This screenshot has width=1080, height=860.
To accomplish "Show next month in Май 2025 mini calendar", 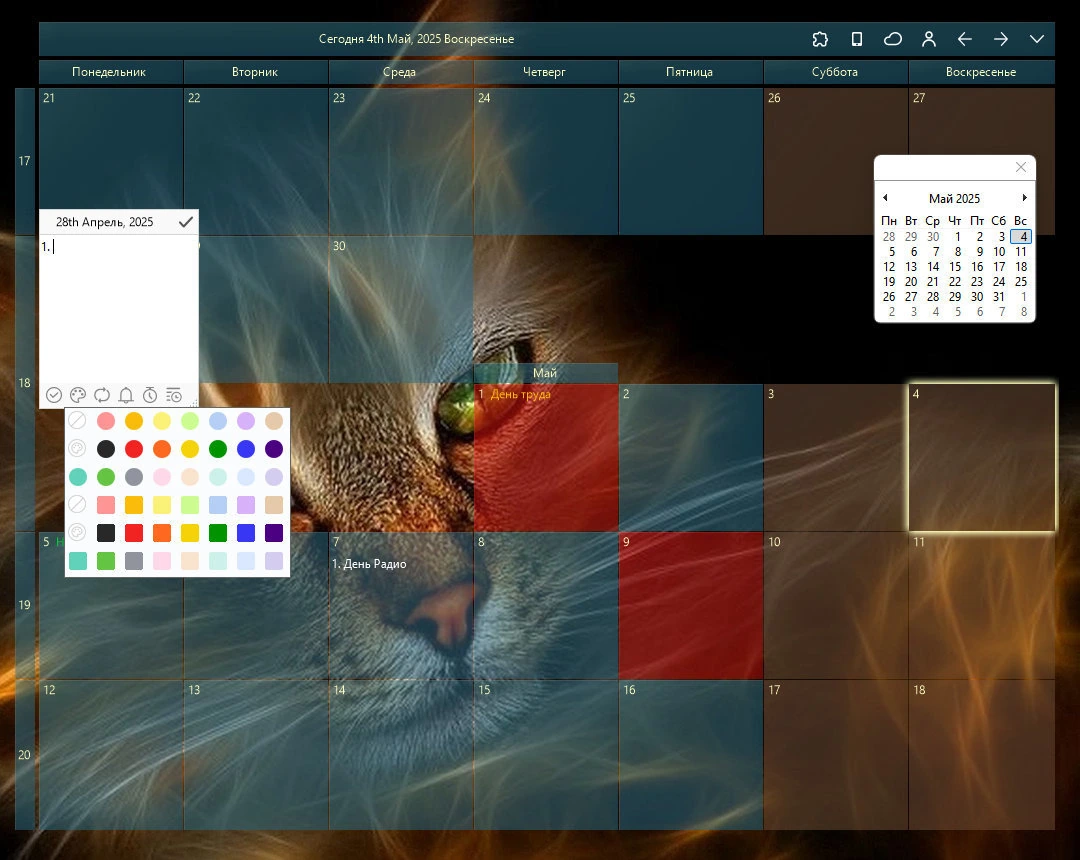I will 1024,198.
